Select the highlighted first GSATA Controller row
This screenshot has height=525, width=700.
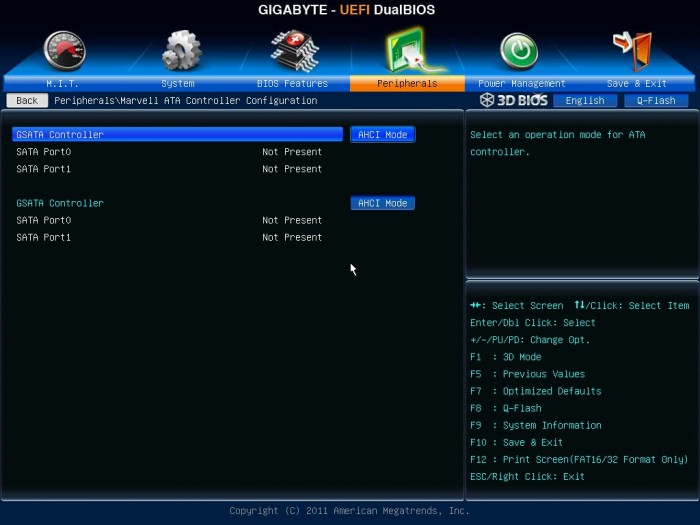(177, 134)
